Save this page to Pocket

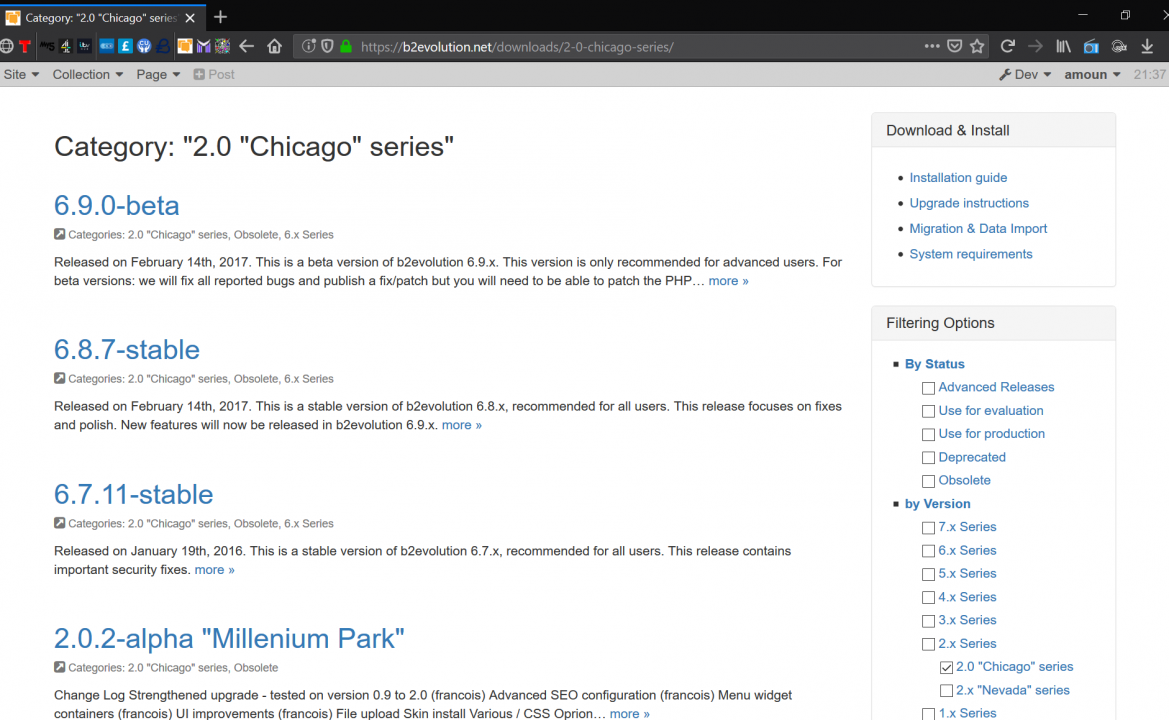(x=955, y=46)
